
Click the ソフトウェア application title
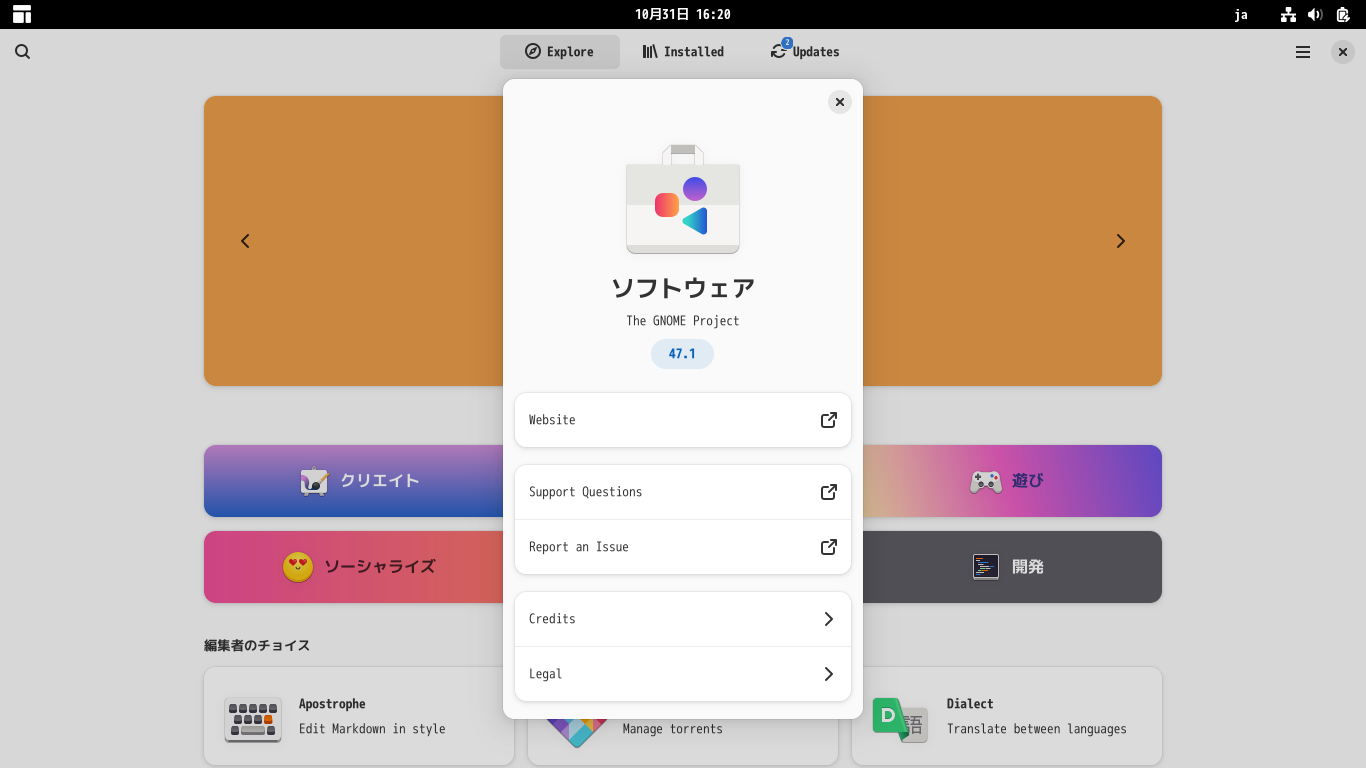pyautogui.click(x=683, y=288)
